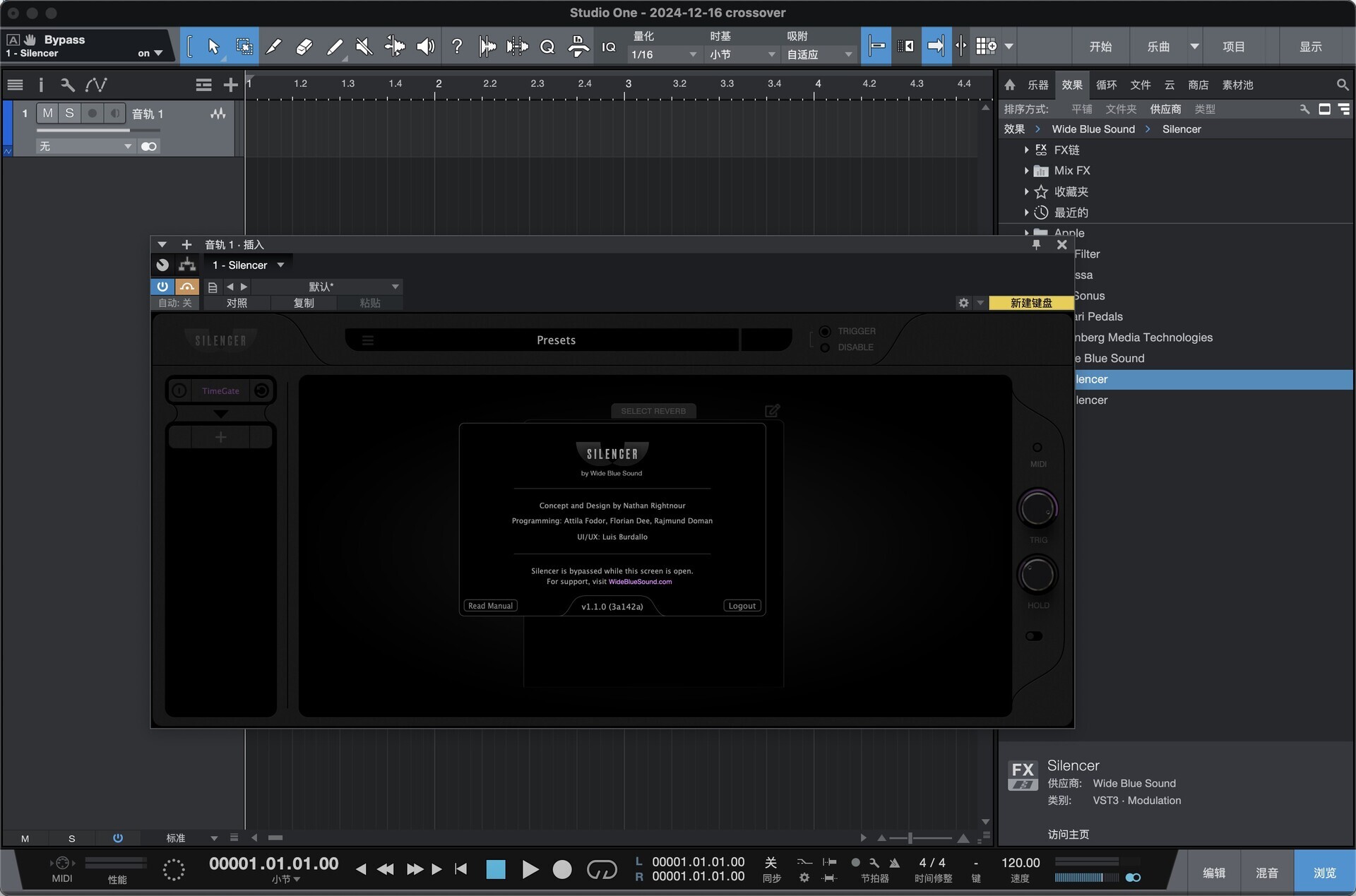Toggle autoscroll arrow icon in toolbar
Screen dimensions: 1356x896
(936, 47)
